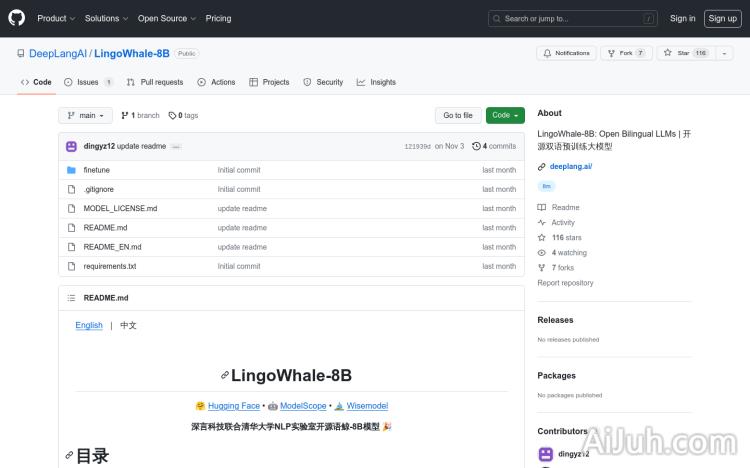This screenshot has width=750, height=468.
Task: Open the Releases heading link
Action: [555, 320]
